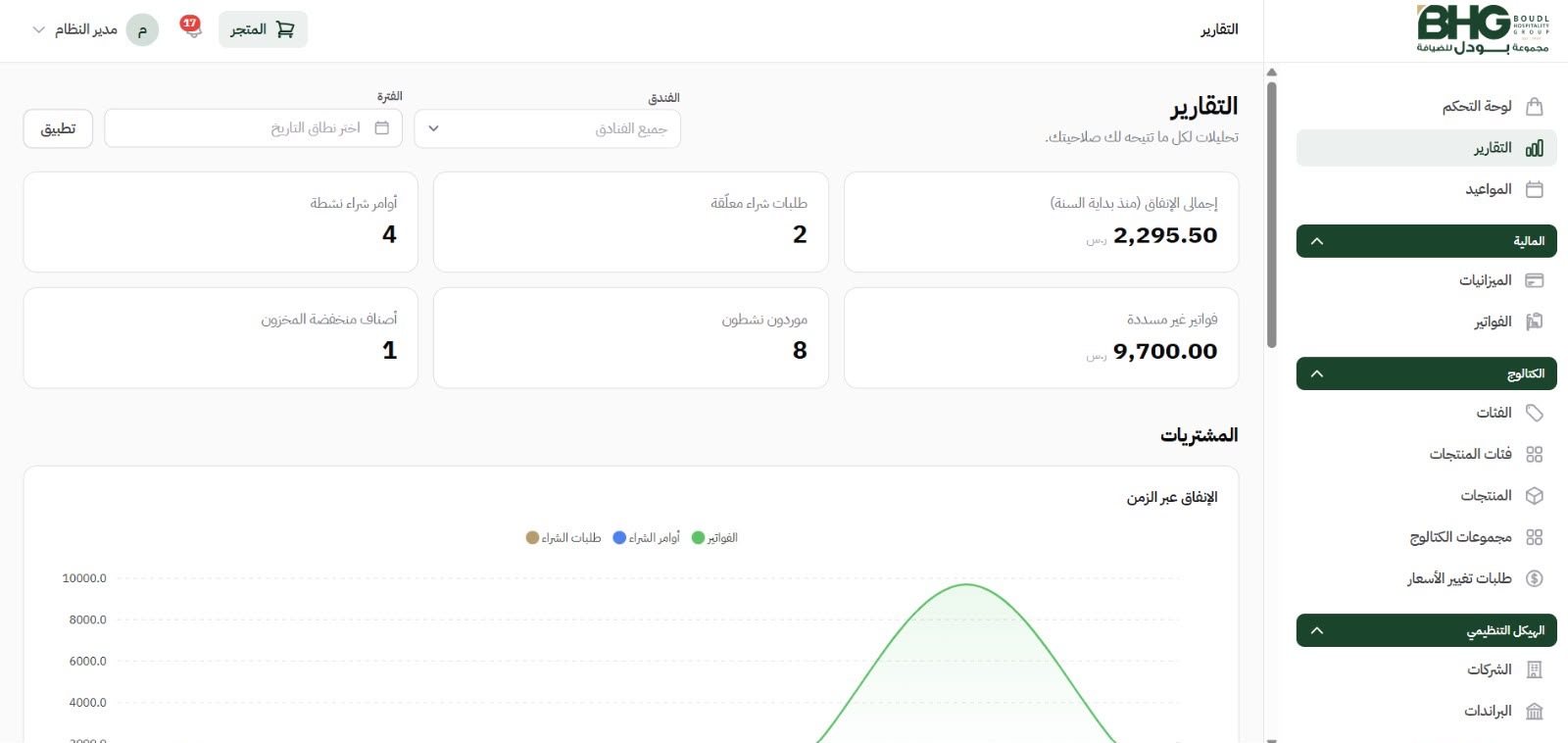1568x743 pixels.
Task: Click the BHG Boudl logo
Action: click(x=1483, y=29)
